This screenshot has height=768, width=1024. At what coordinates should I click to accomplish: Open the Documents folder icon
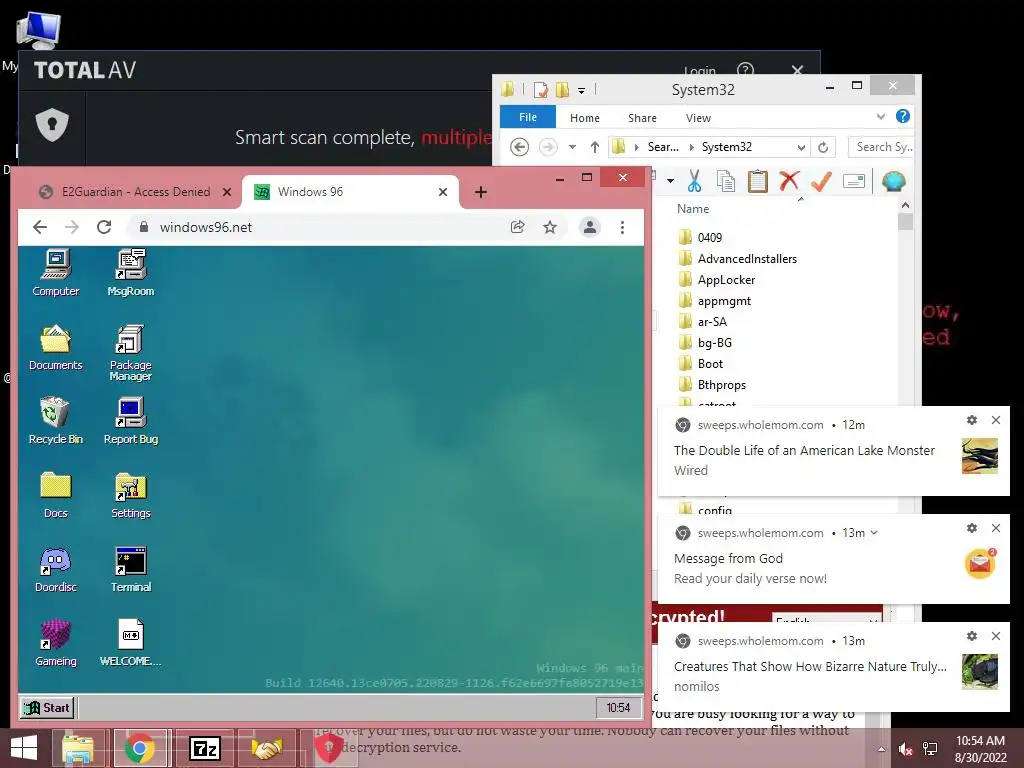coord(56,347)
